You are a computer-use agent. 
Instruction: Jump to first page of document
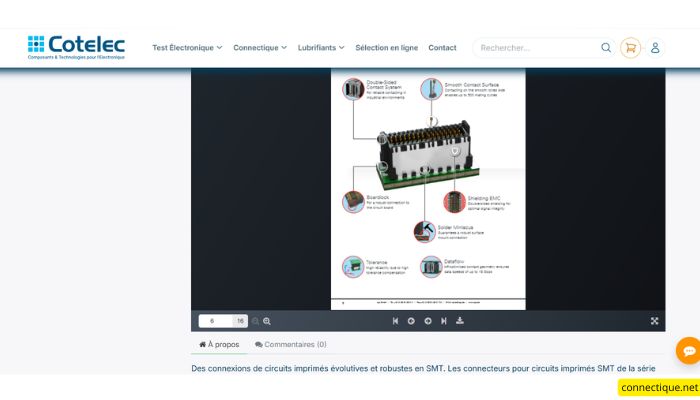point(395,321)
